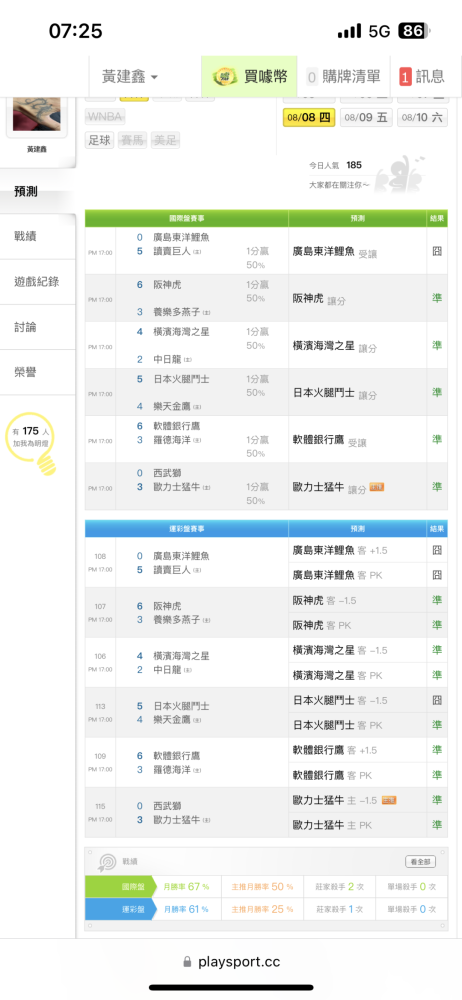Select the 08/08 四 date tab
This screenshot has width=462, height=1000.
[x=309, y=118]
